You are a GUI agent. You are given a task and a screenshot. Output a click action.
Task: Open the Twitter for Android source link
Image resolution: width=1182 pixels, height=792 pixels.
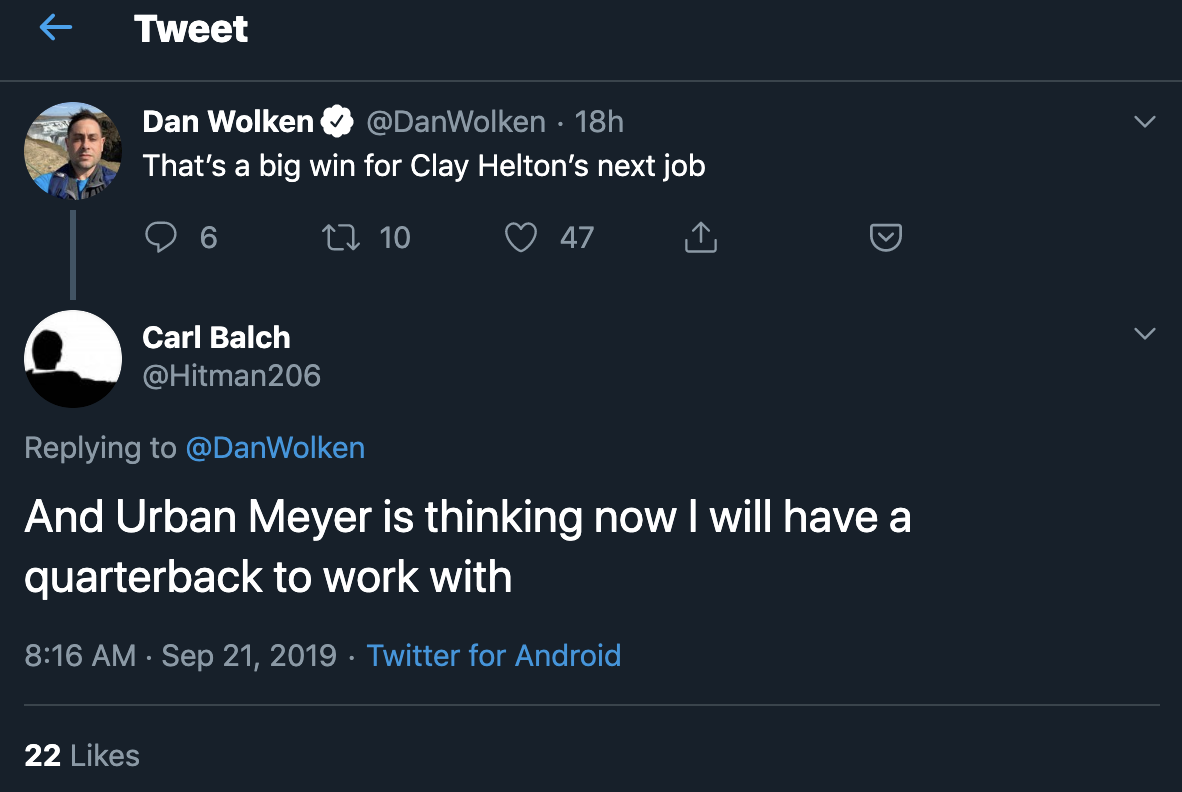[x=494, y=656]
